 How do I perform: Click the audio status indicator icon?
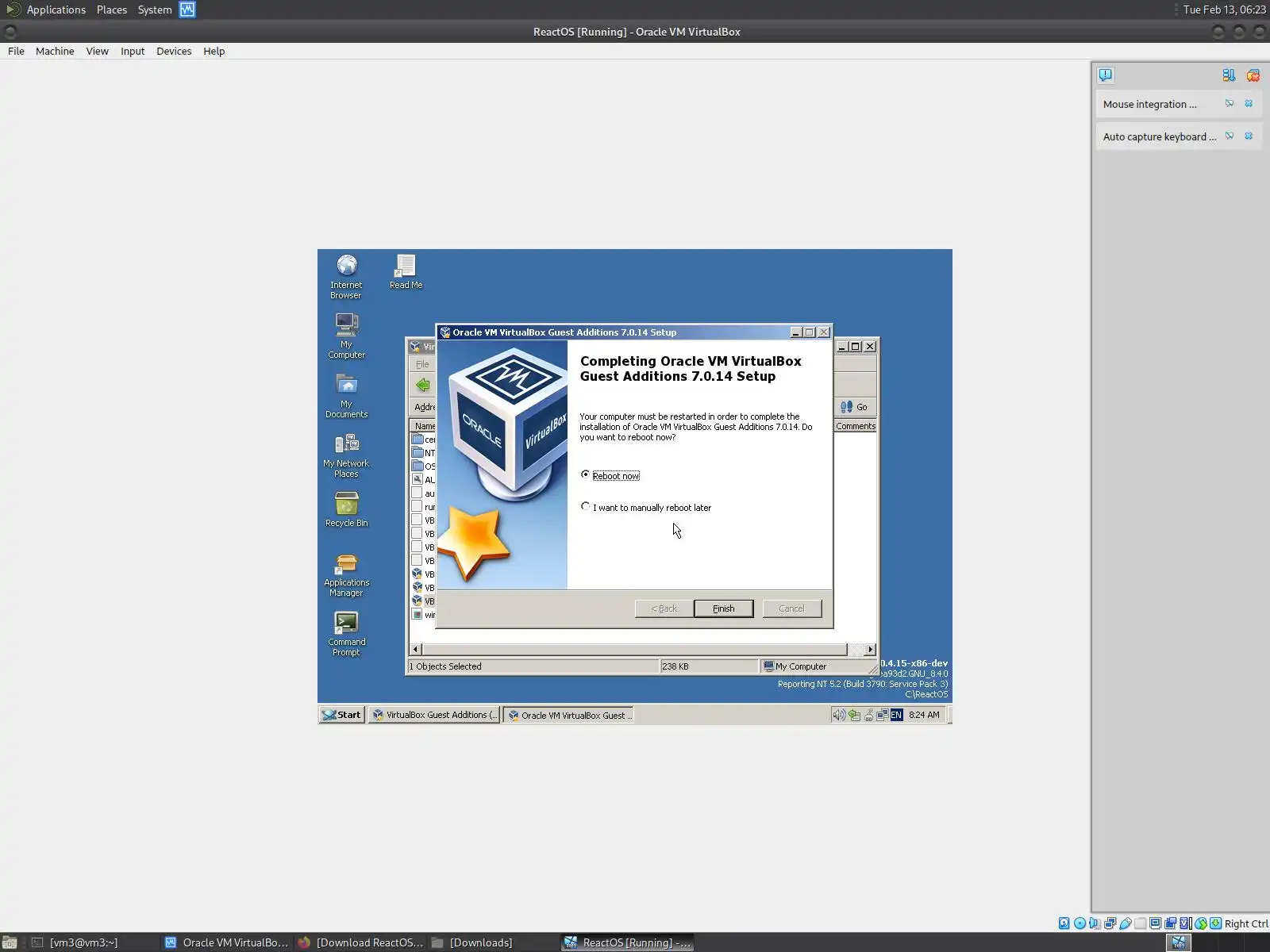(x=1095, y=923)
